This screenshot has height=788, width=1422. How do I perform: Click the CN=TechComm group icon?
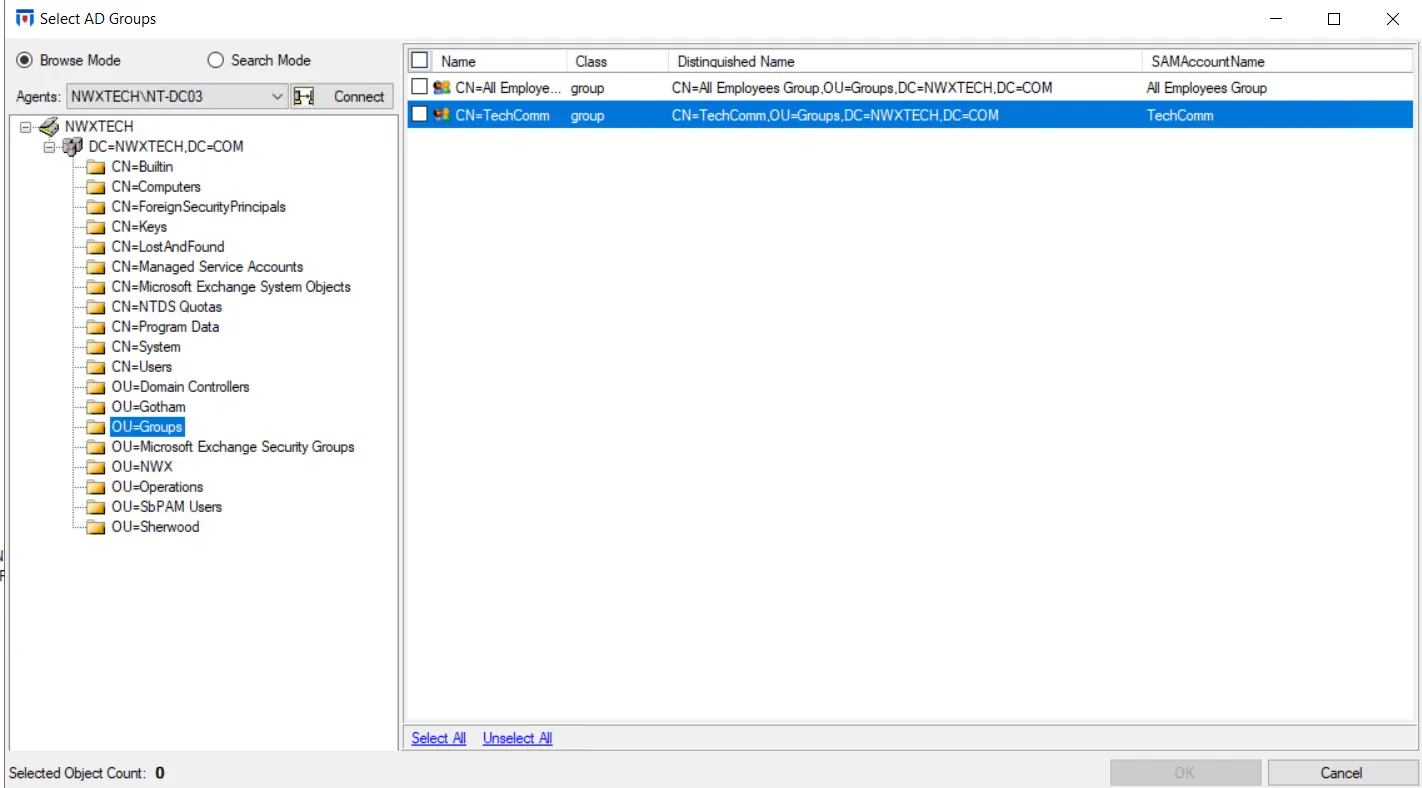[441, 115]
